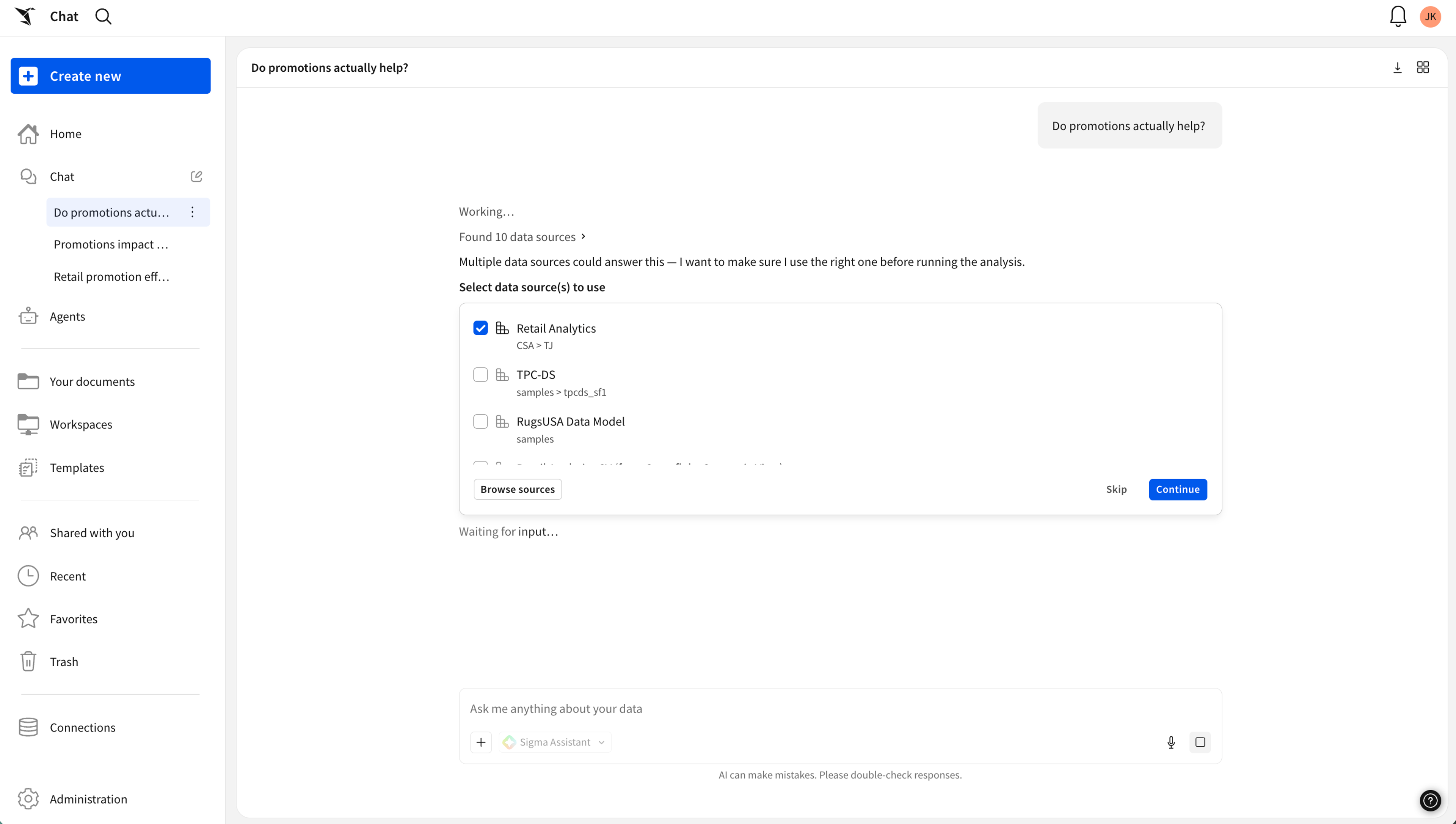
Task: Check the RugsUSA Data Model checkbox
Action: [x=480, y=422]
